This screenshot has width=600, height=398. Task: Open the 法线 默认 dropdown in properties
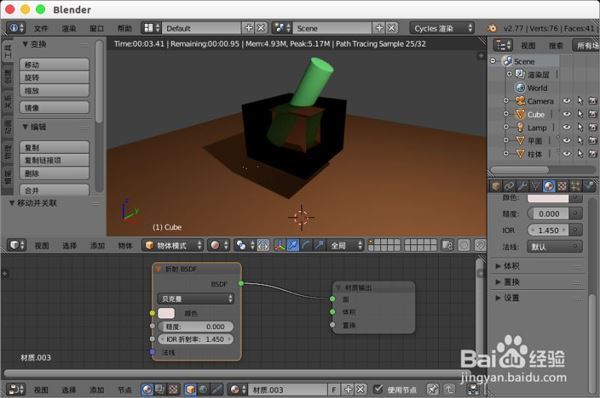click(x=554, y=247)
